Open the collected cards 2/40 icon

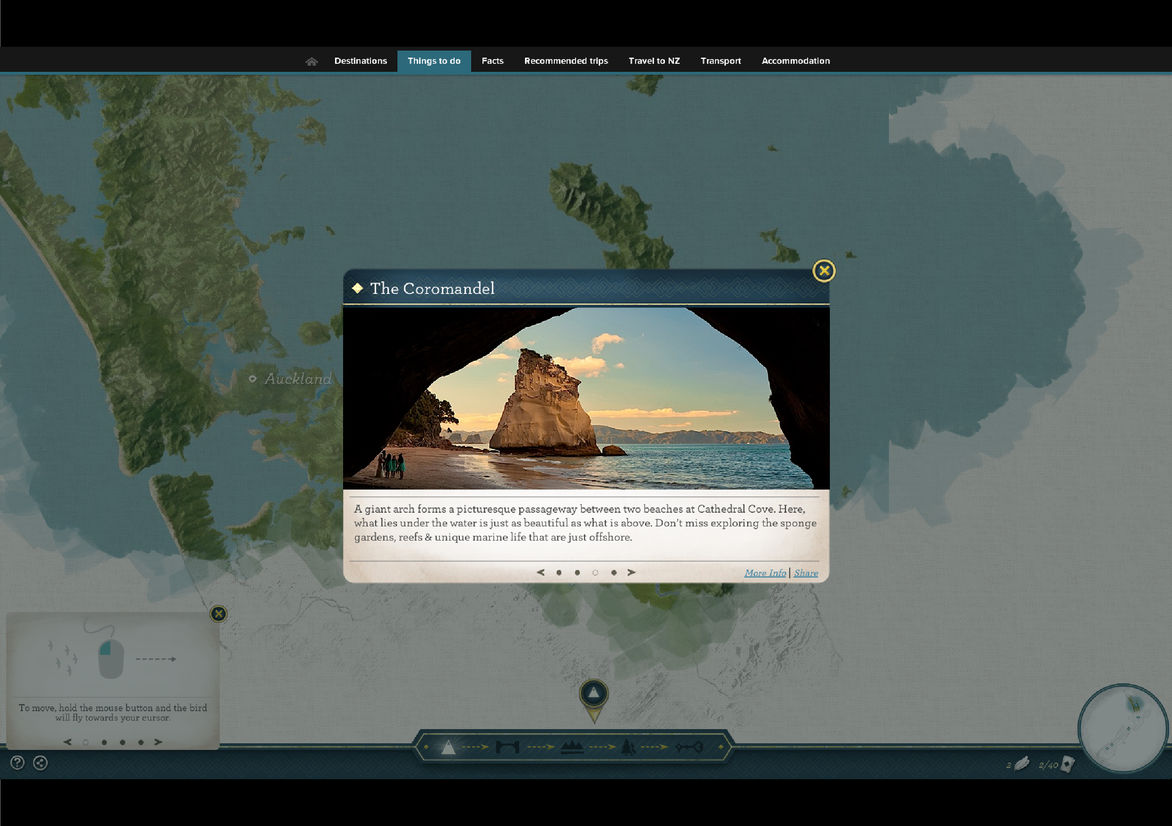1067,764
